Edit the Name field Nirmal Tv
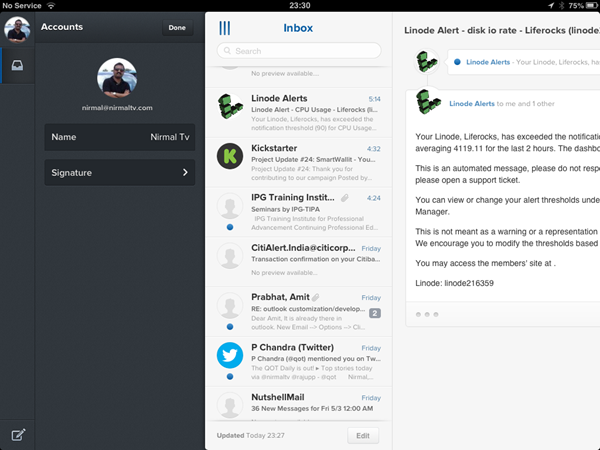The image size is (600, 450). tap(120, 137)
